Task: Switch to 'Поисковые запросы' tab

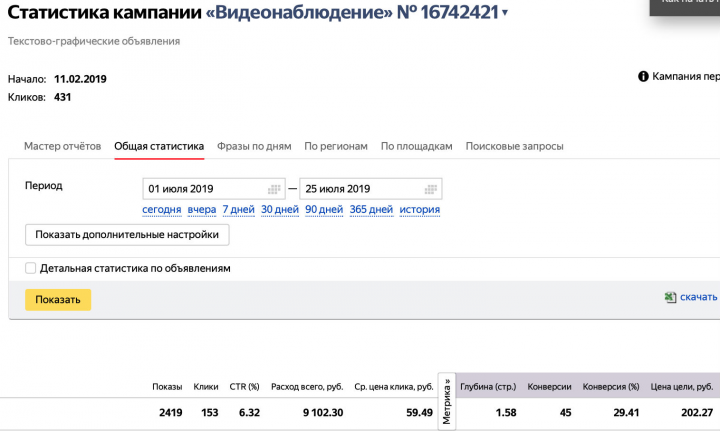Action: point(514,146)
